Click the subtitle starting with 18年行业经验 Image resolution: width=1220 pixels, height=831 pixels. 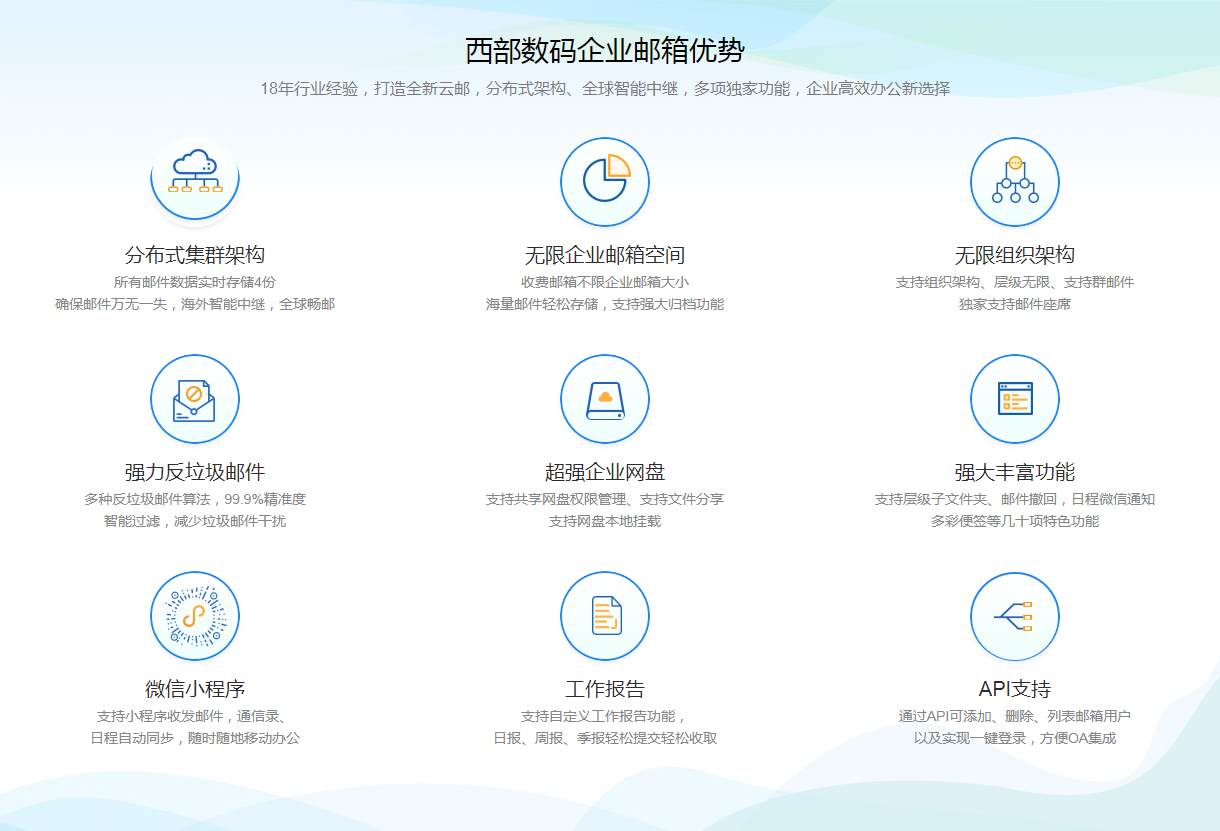(605, 89)
